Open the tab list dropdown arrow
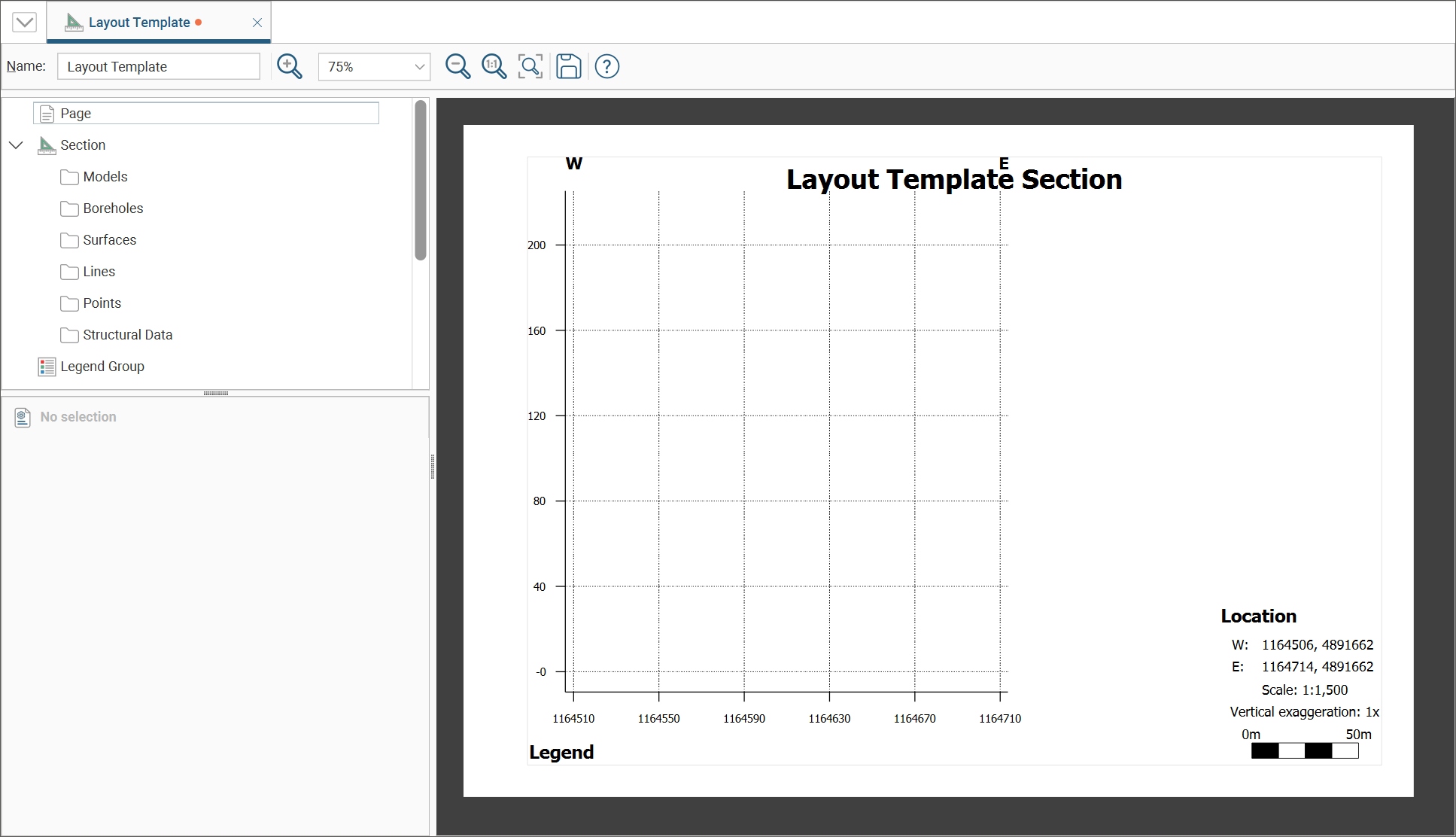This screenshot has height=837, width=1456. coord(24,22)
